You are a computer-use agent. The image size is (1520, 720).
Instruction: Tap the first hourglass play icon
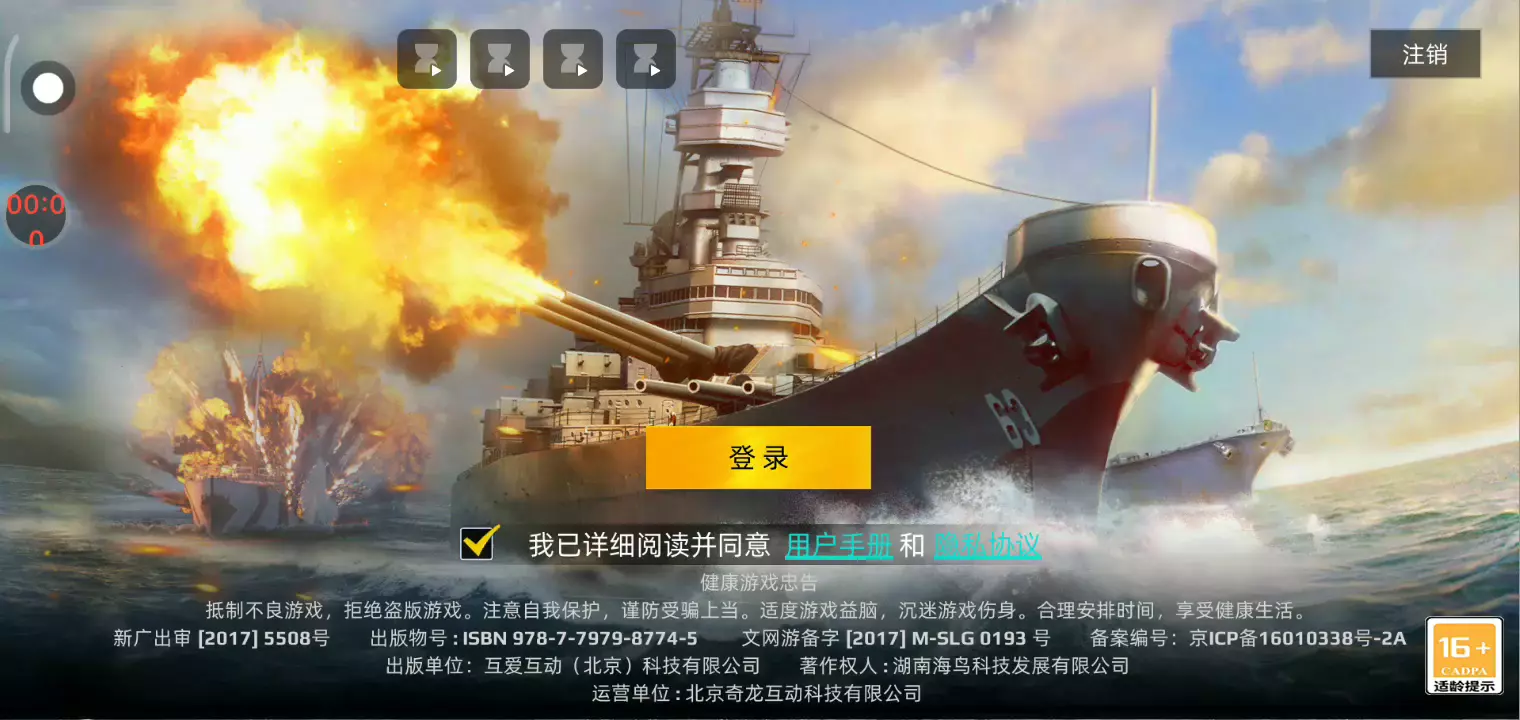[x=427, y=59]
